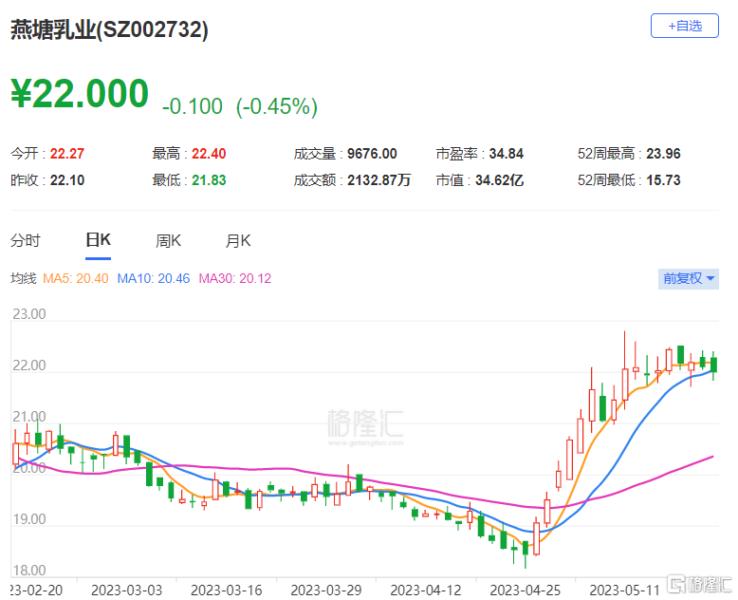The width and height of the screenshot is (738, 600).
Task: Click the current price ¥22.000
Action: click(x=80, y=94)
